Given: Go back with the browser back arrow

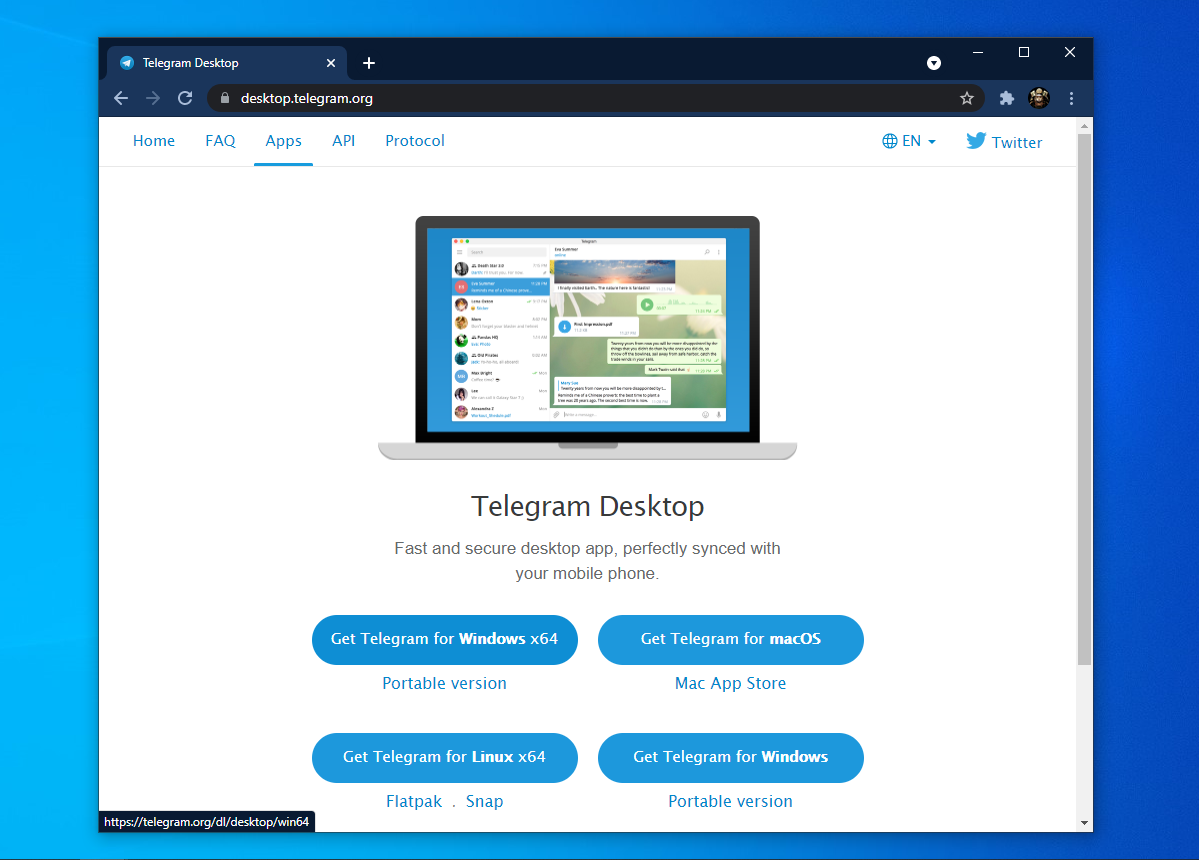Looking at the screenshot, I should (x=121, y=98).
